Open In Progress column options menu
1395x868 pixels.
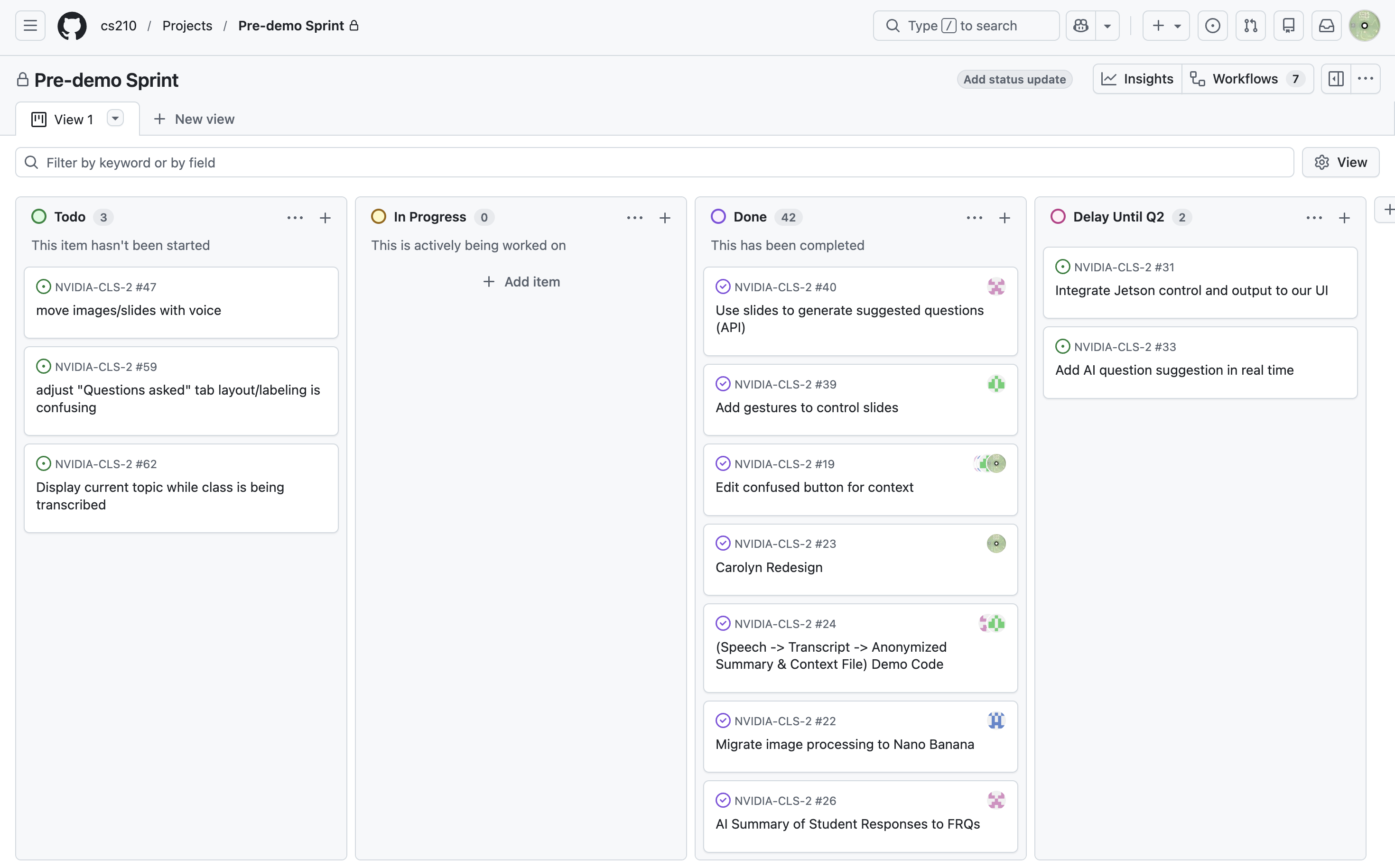[634, 218]
